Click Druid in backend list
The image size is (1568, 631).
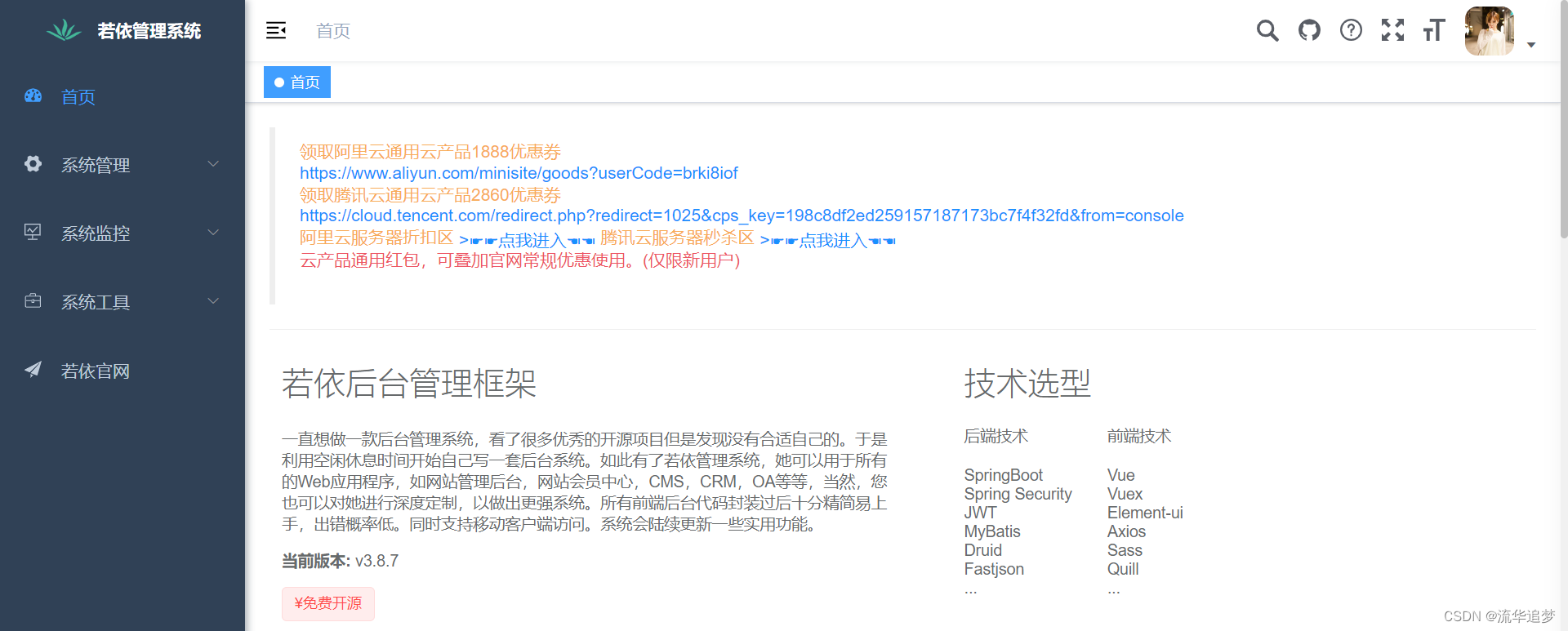point(983,550)
